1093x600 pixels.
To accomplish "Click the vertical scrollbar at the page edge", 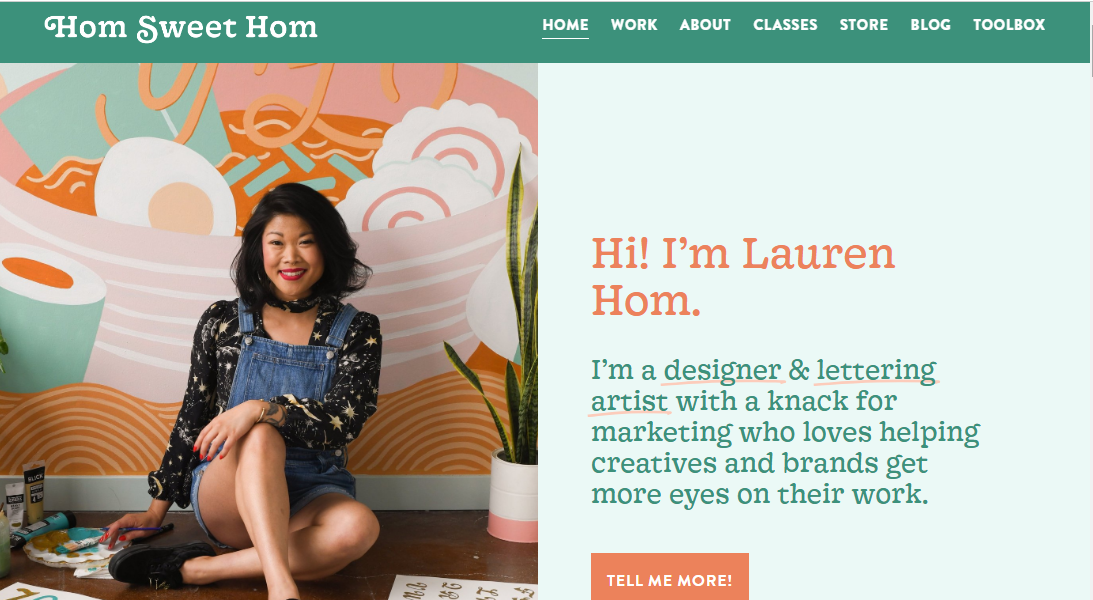I will coord(1090,300).
